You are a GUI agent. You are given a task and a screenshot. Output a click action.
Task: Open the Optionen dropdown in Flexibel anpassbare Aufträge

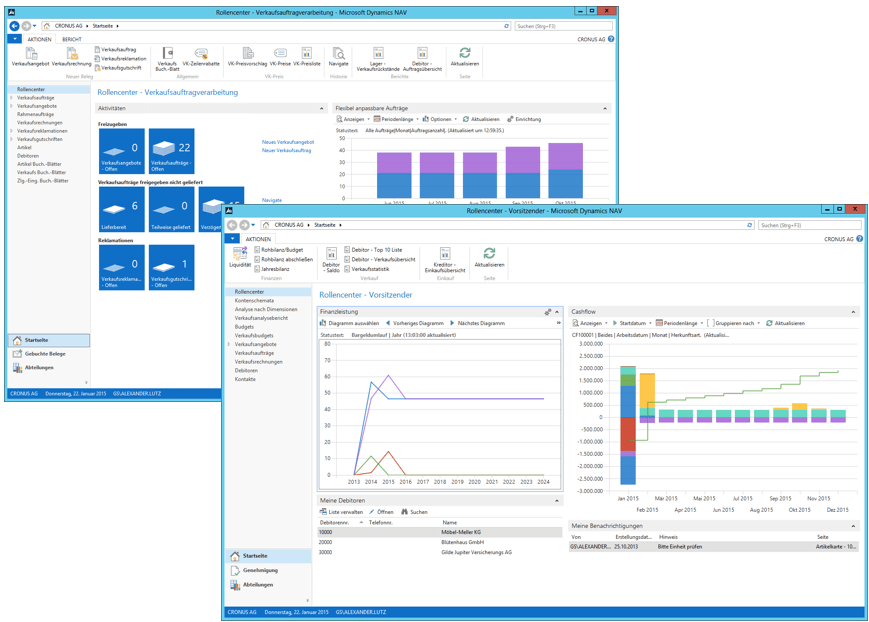coord(439,119)
